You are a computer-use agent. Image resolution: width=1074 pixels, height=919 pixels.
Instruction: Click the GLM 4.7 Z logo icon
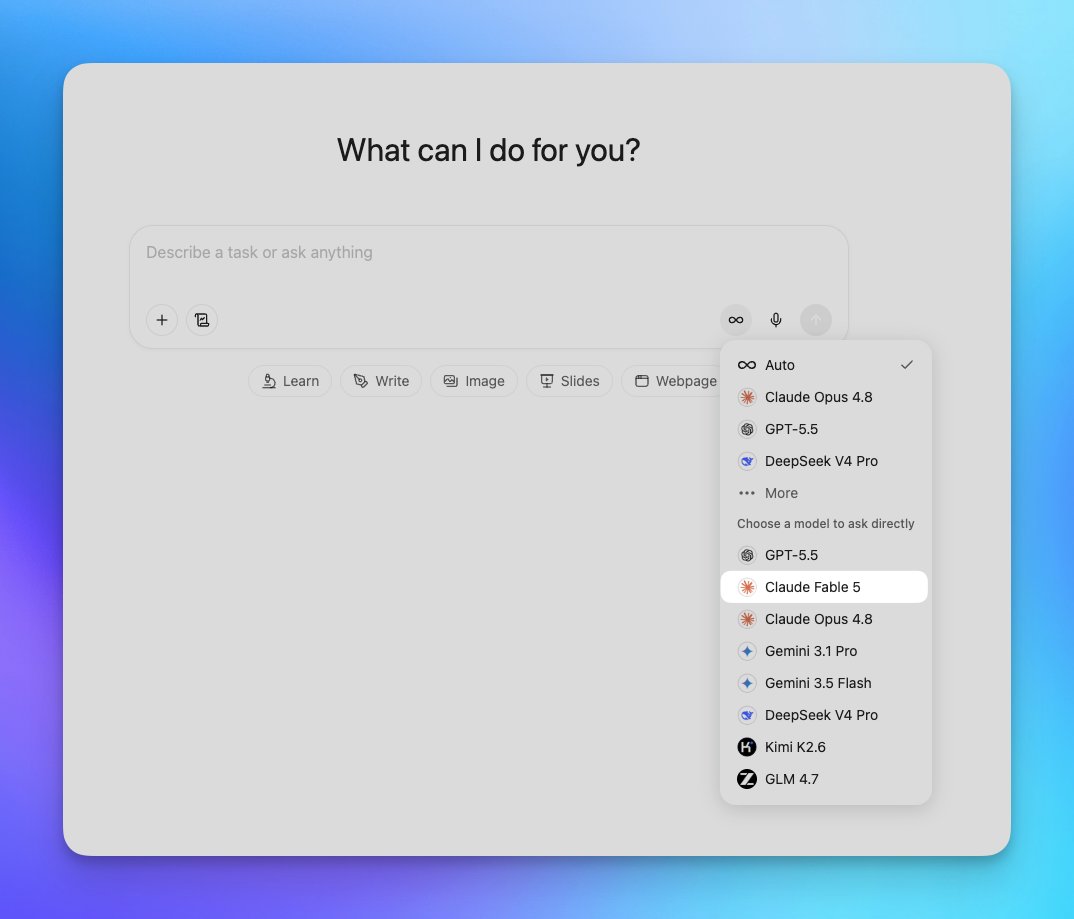coord(747,779)
